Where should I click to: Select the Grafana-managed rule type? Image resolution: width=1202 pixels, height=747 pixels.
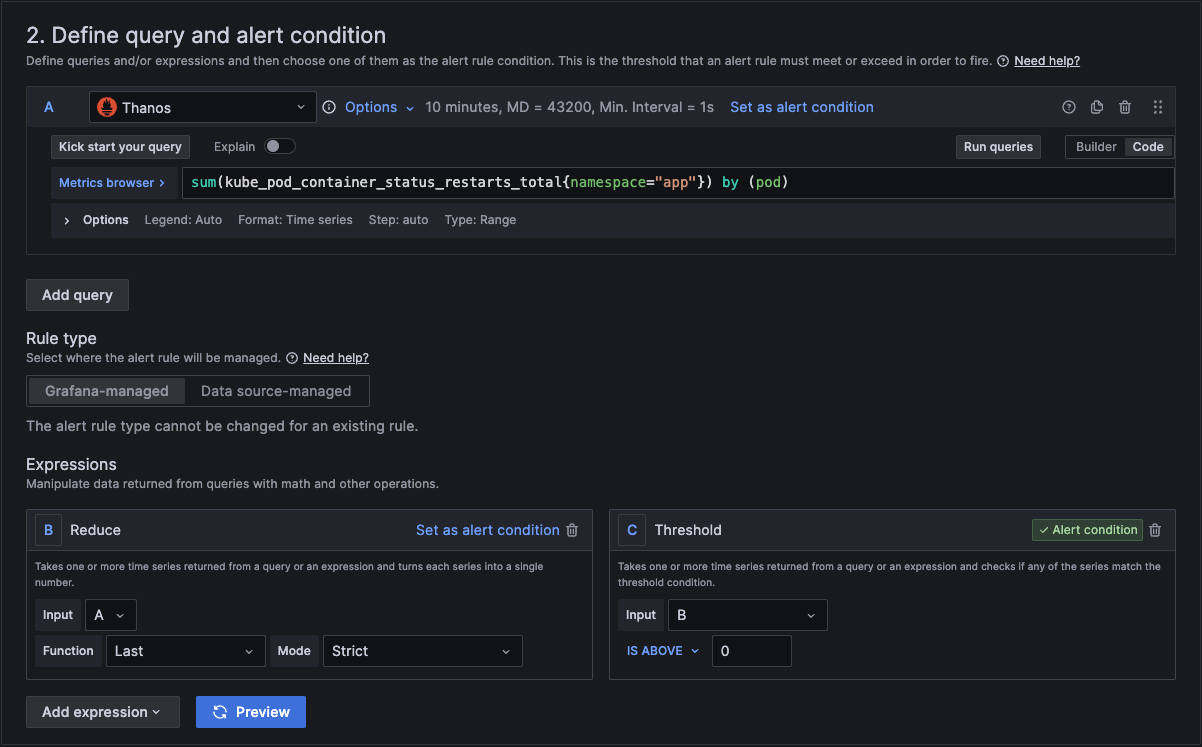pyautogui.click(x=105, y=390)
